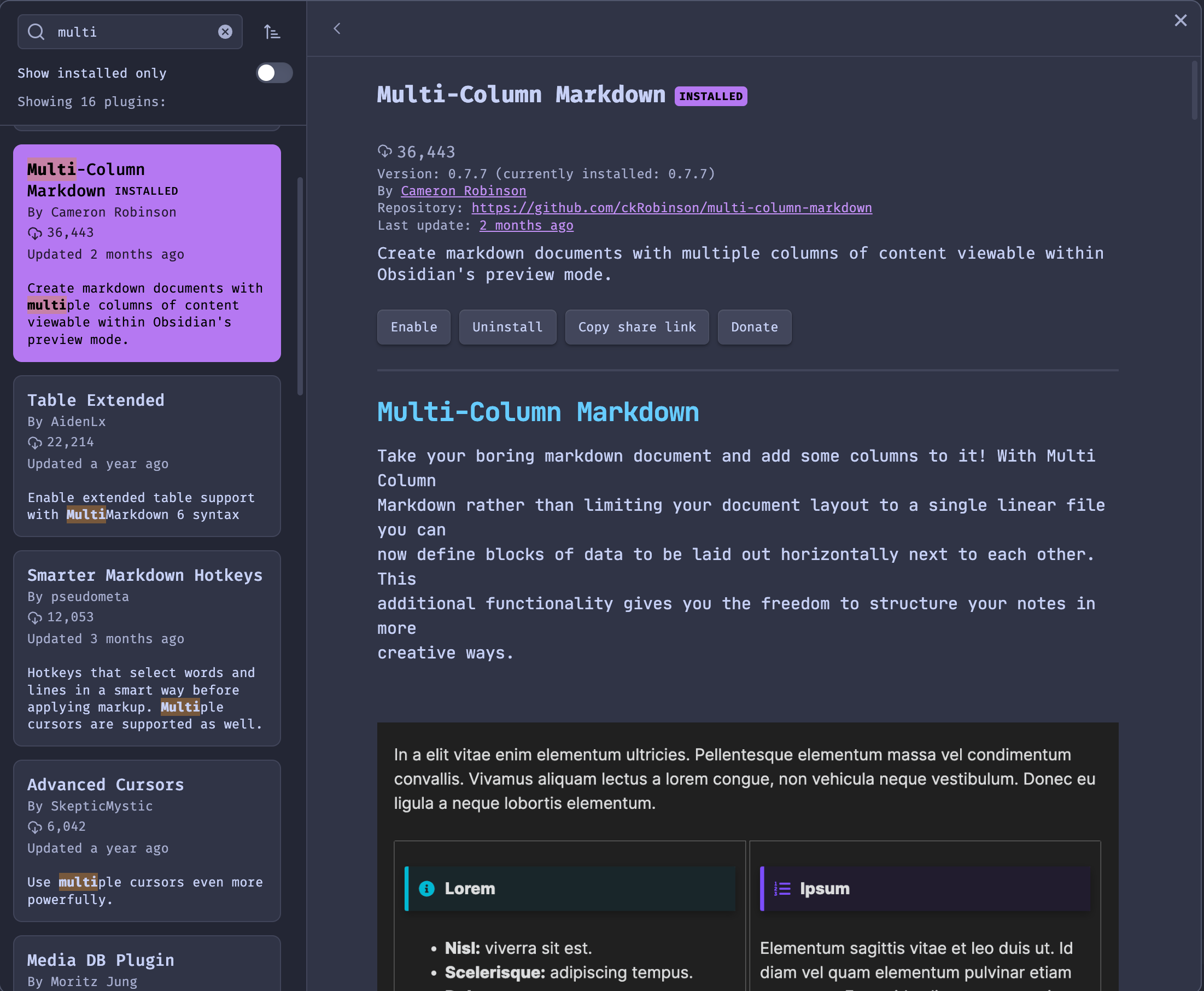The image size is (1204, 991).
Task: Click the Ipsum callout list icon
Action: pyautogui.click(x=782, y=889)
